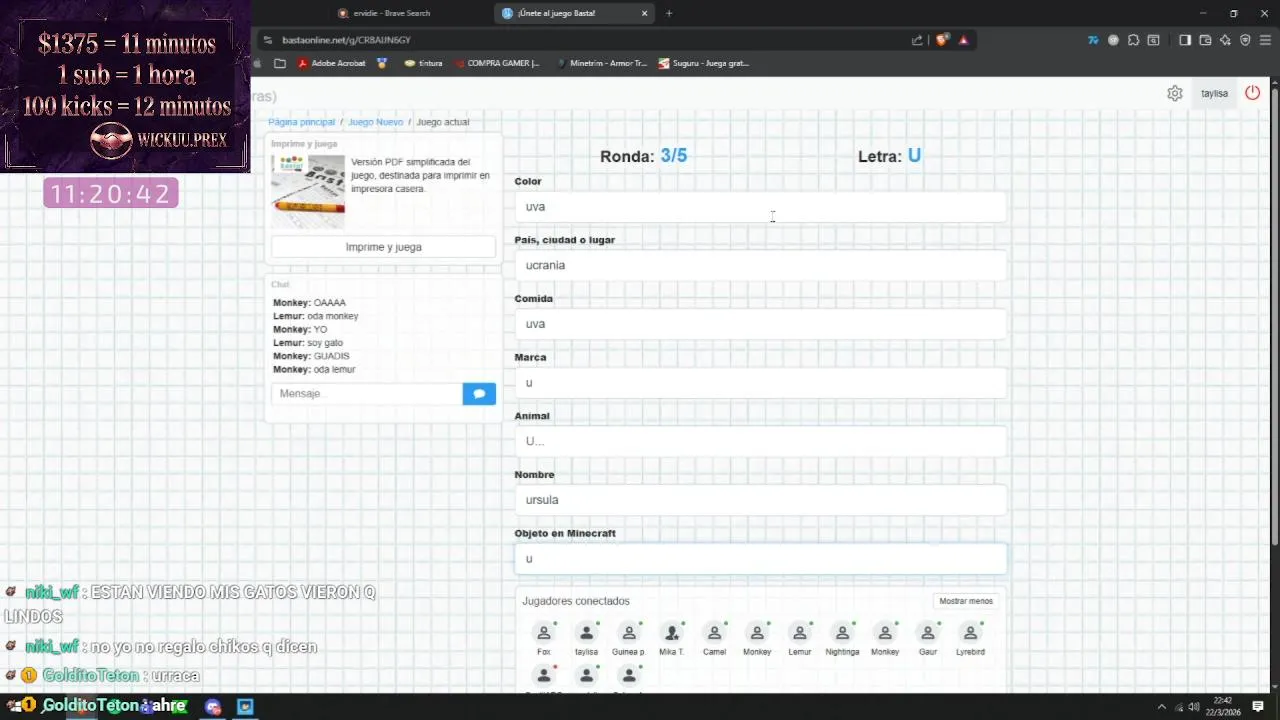Open Brave VPN shield icon
Screen dimensions: 1280x720
[1245, 40]
